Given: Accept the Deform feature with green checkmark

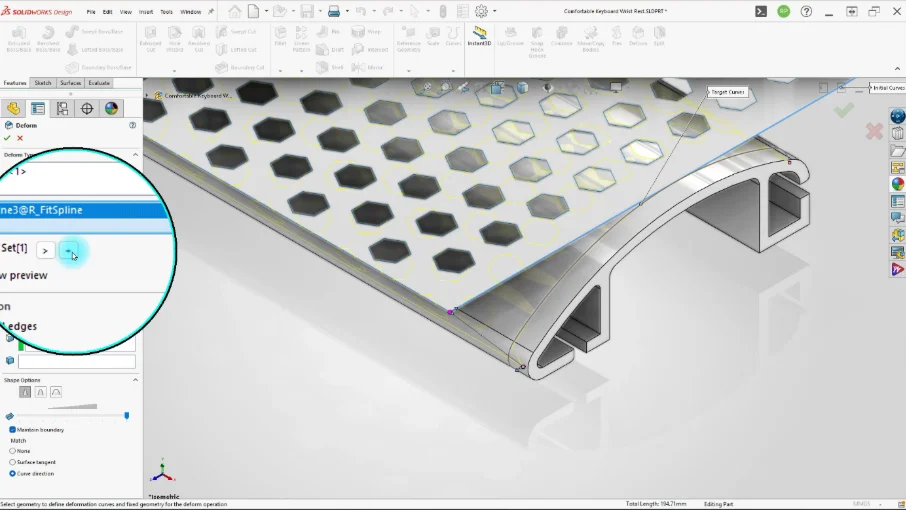Looking at the screenshot, I should coord(7,138).
